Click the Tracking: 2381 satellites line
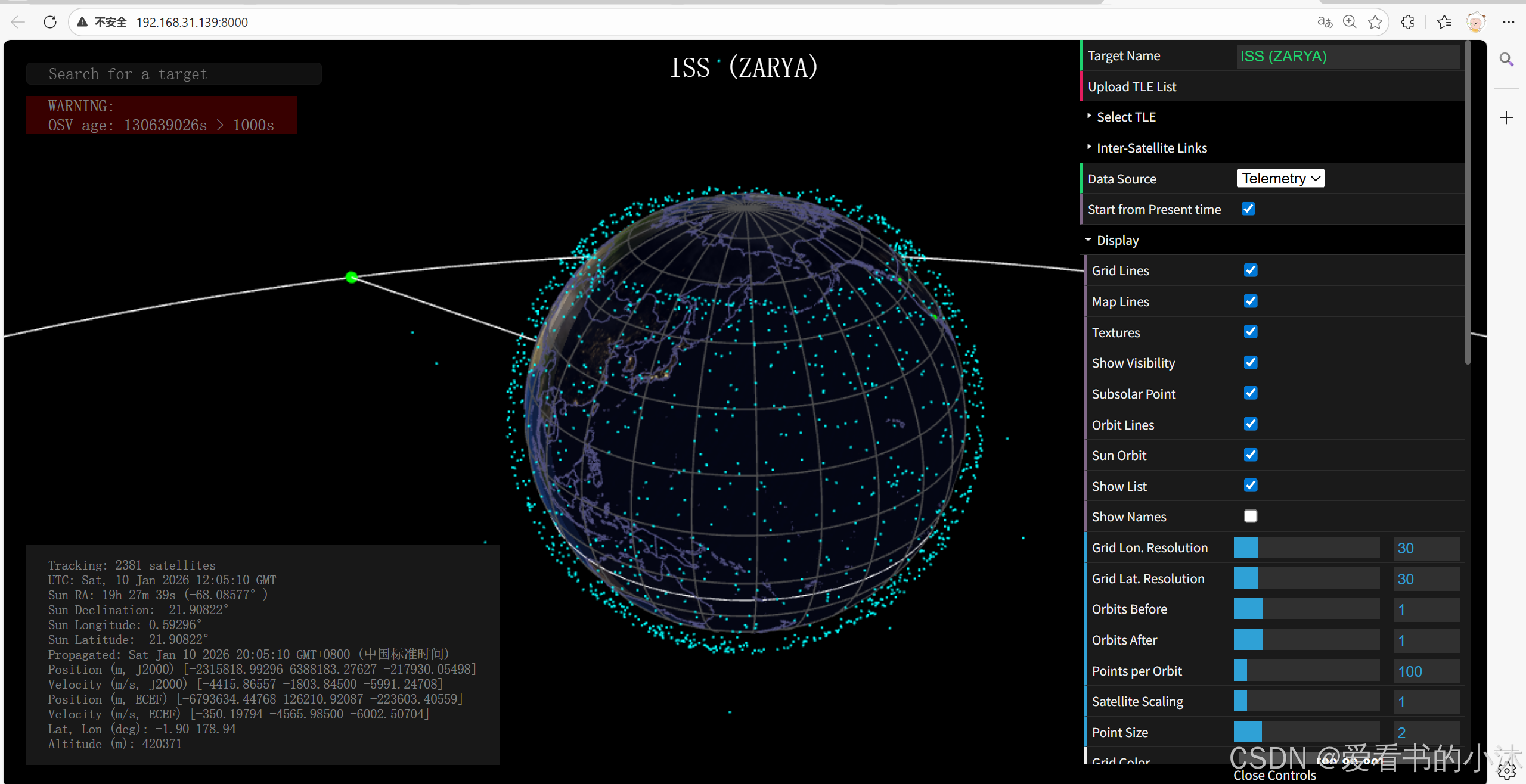This screenshot has width=1526, height=784. point(132,565)
